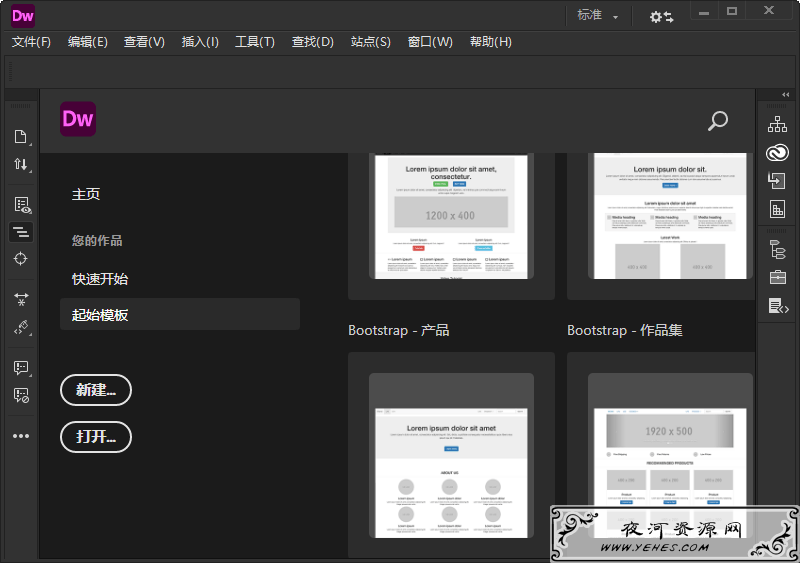Click the File Management arrows icon
The width and height of the screenshot is (800, 563).
pos(20,164)
